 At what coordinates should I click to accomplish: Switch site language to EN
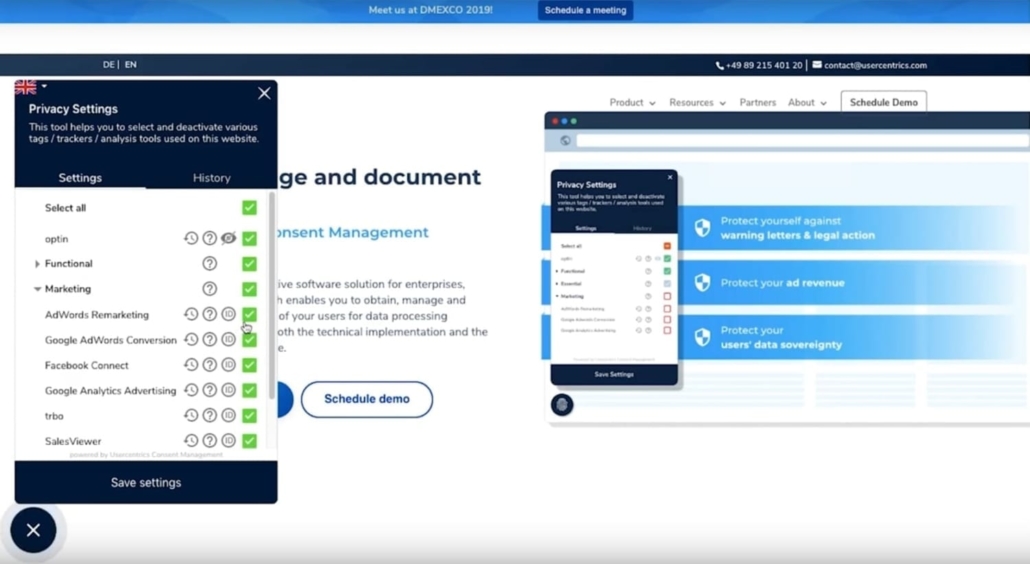click(x=131, y=64)
